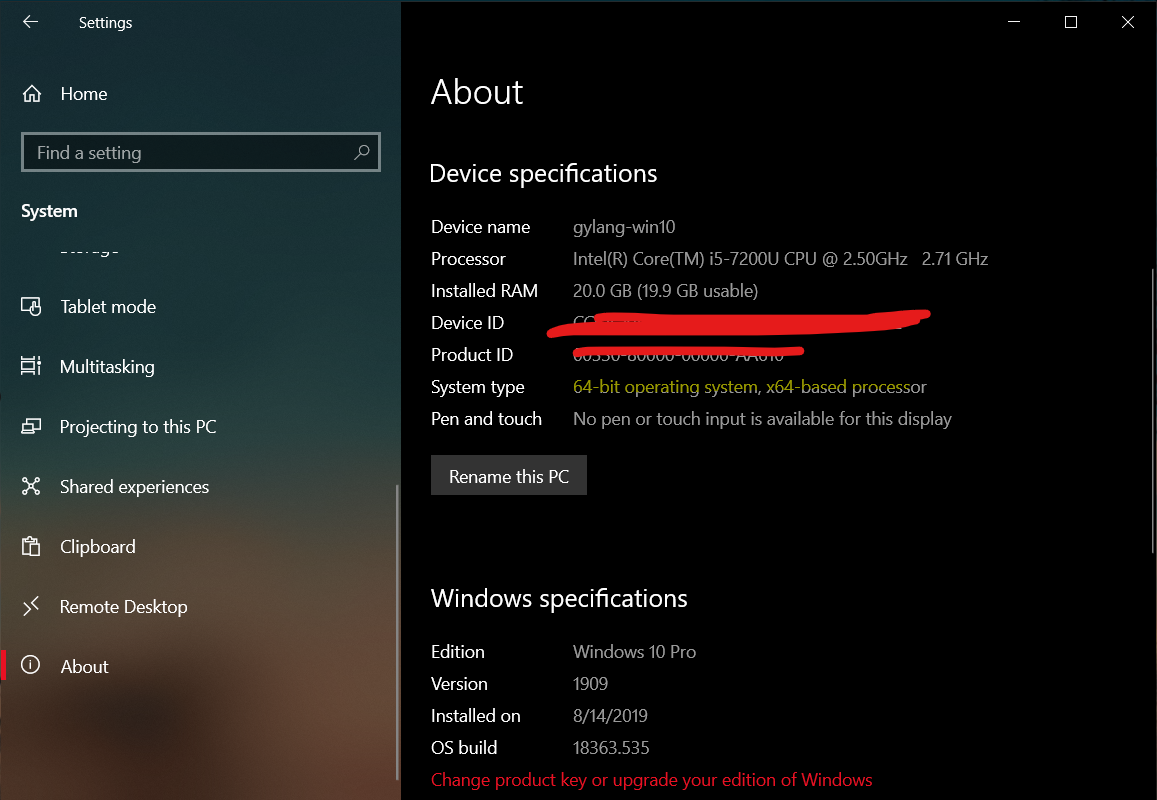Click the Projecting to this PC icon

(x=31, y=427)
